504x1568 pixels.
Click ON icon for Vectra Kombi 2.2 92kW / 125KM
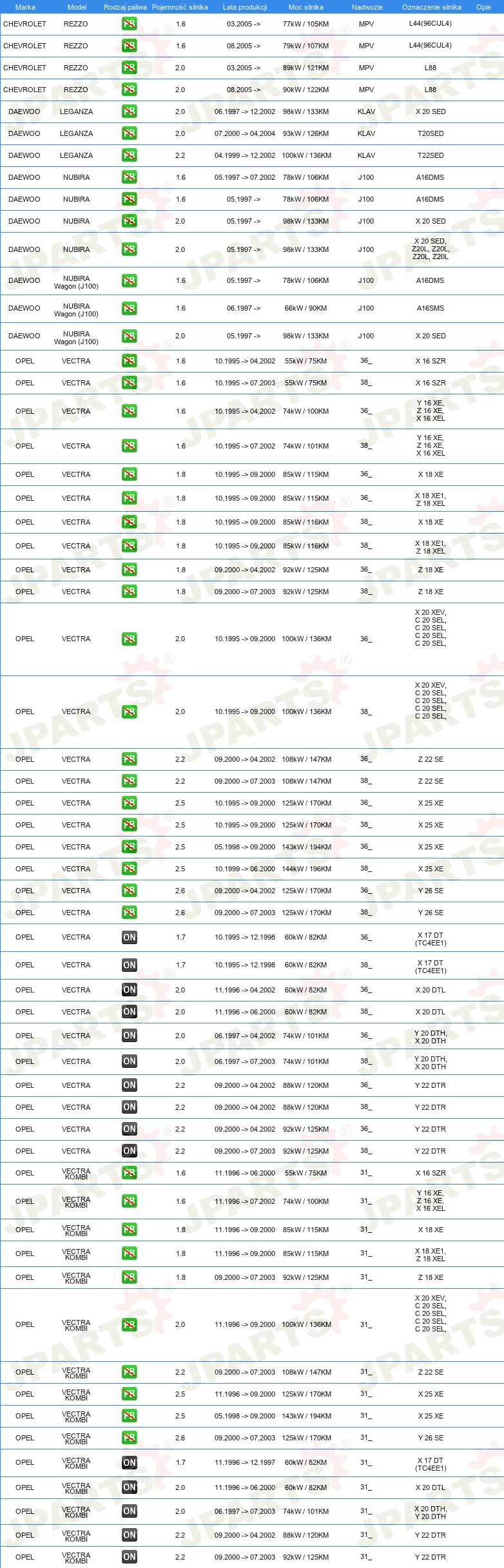click(130, 1557)
